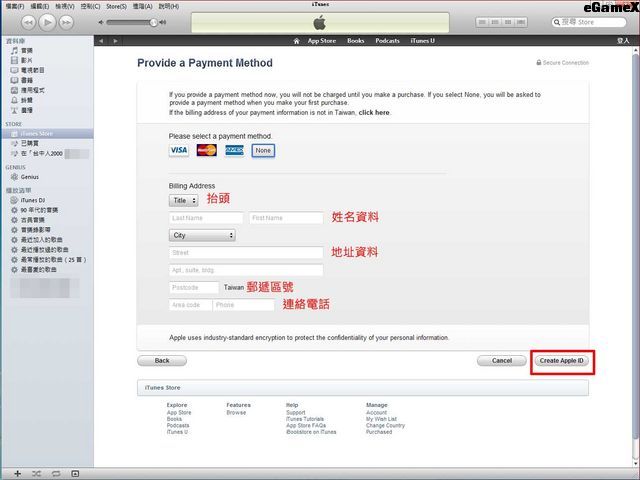Open the Books tab

(x=356, y=41)
